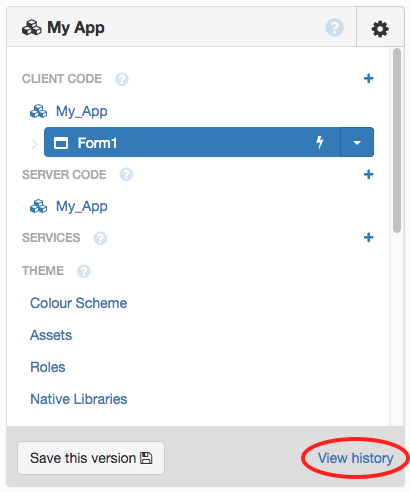Open the Assets link
410x492 pixels.
click(51, 335)
